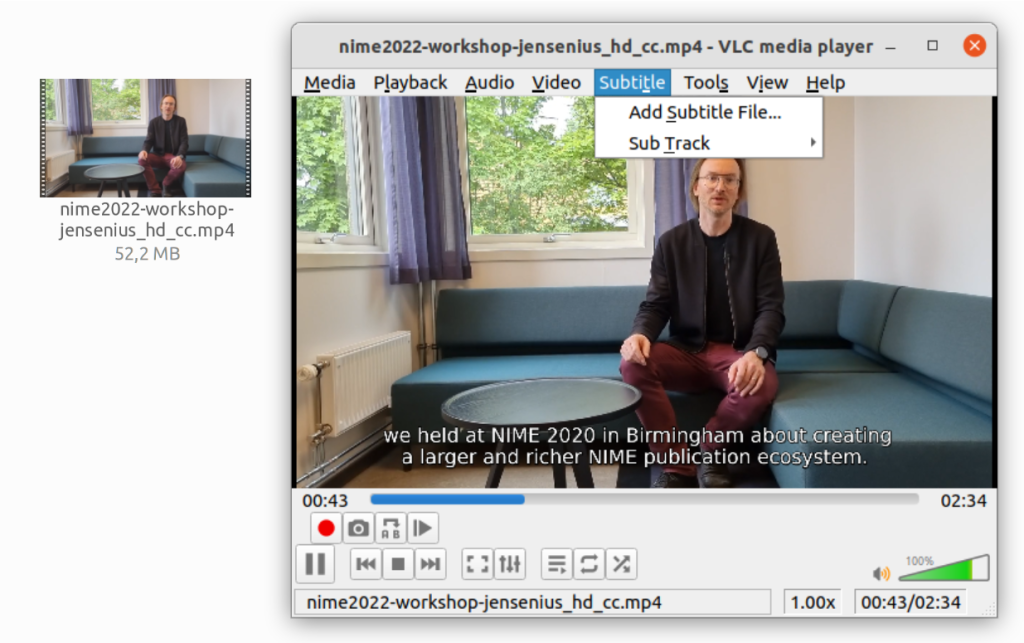Click the status bar file name text
This screenshot has width=1024, height=643.
click(484, 602)
